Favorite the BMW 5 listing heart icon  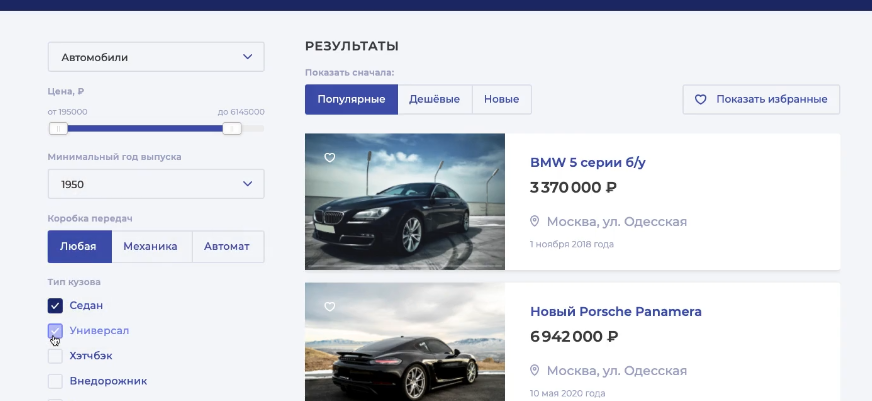click(330, 158)
